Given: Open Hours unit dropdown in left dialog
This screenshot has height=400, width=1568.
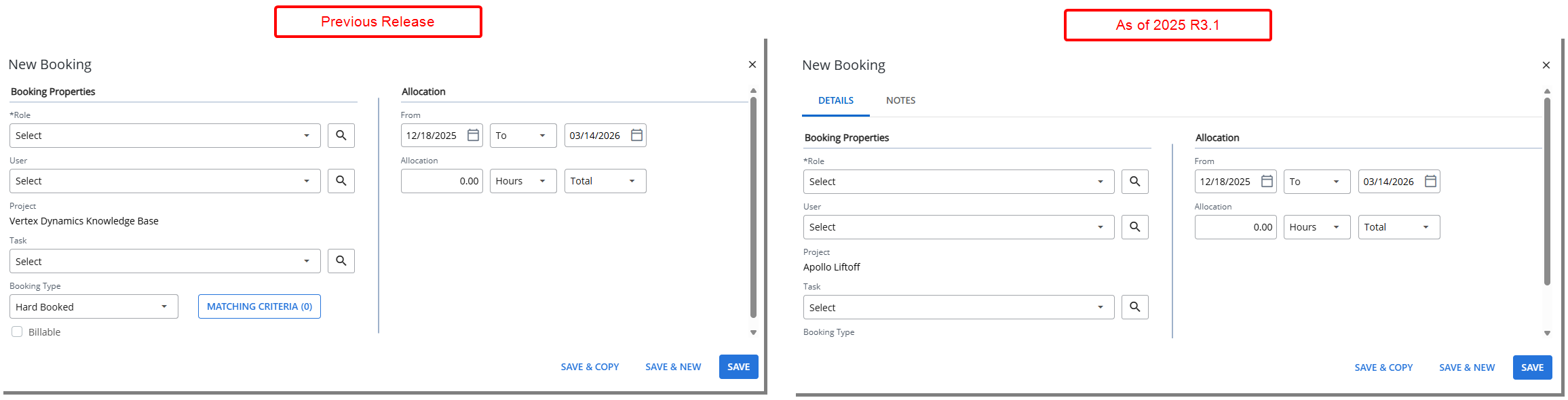Looking at the screenshot, I should click(x=522, y=181).
